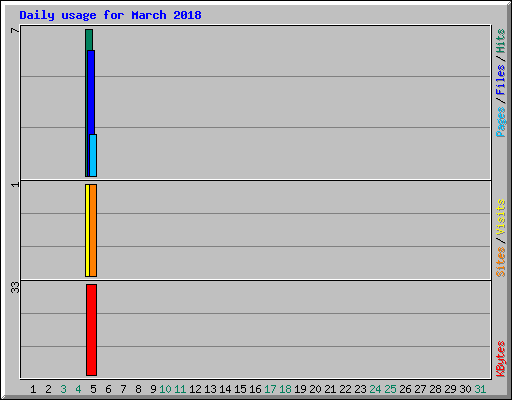Click day label '23' on the x-axis
This screenshot has height=400, width=512.
click(x=360, y=389)
